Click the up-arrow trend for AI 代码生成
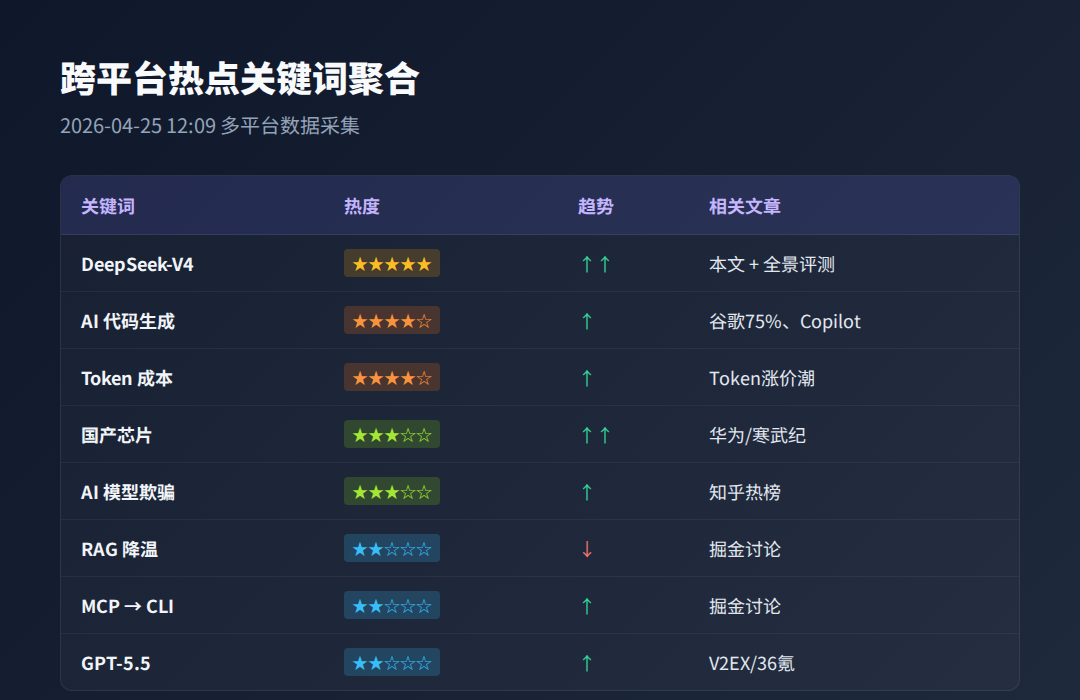1080x700 pixels. point(587,322)
